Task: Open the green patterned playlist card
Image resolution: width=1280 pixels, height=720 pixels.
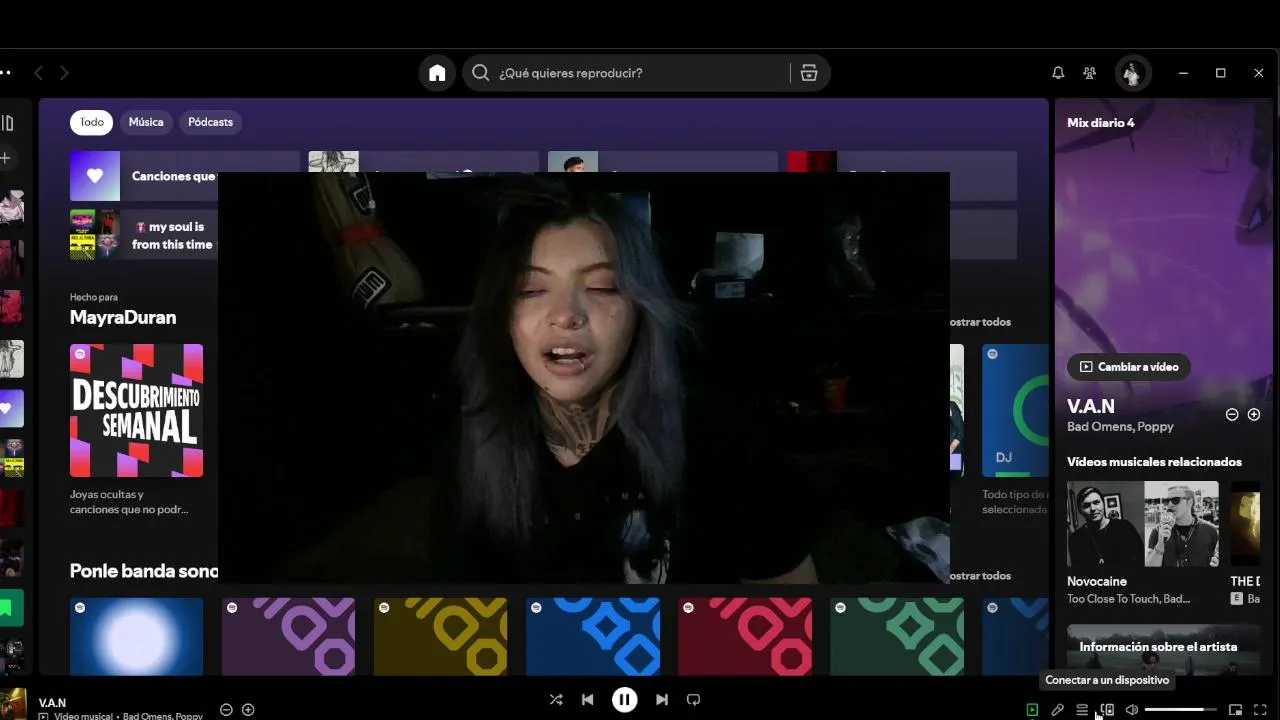Action: pos(897,637)
